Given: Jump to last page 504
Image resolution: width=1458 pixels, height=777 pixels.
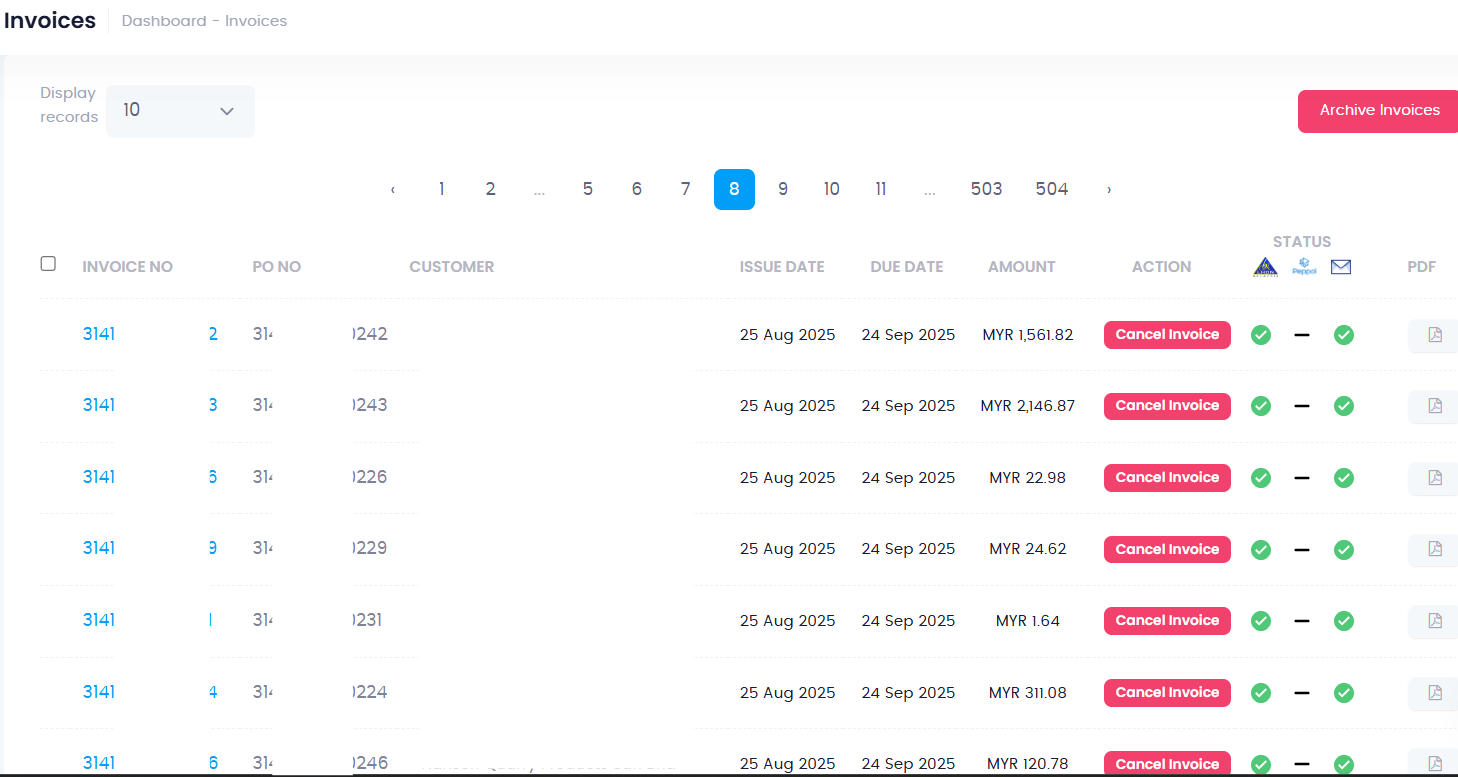Looking at the screenshot, I should [1051, 190].
